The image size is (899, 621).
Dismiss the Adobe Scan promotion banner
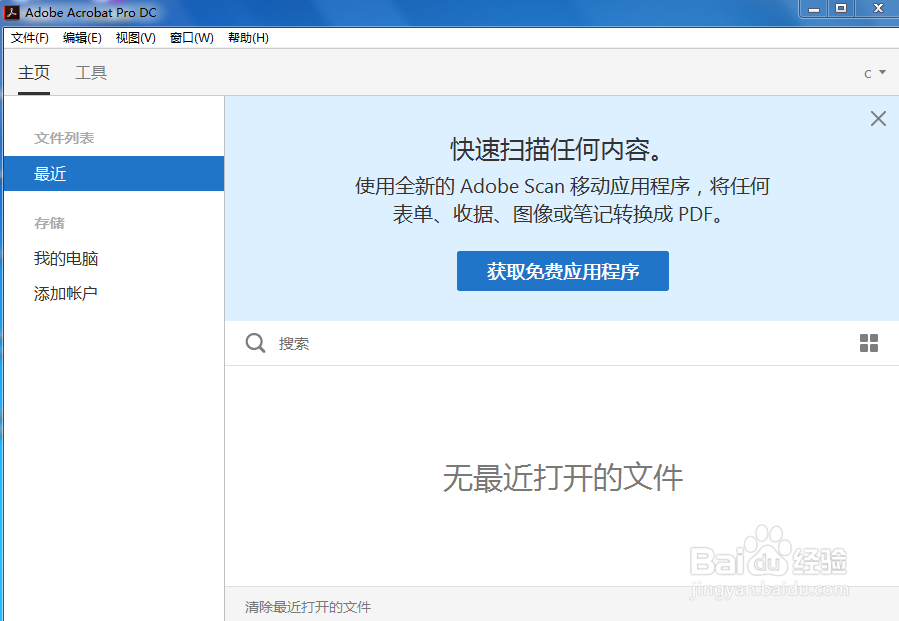click(x=878, y=118)
